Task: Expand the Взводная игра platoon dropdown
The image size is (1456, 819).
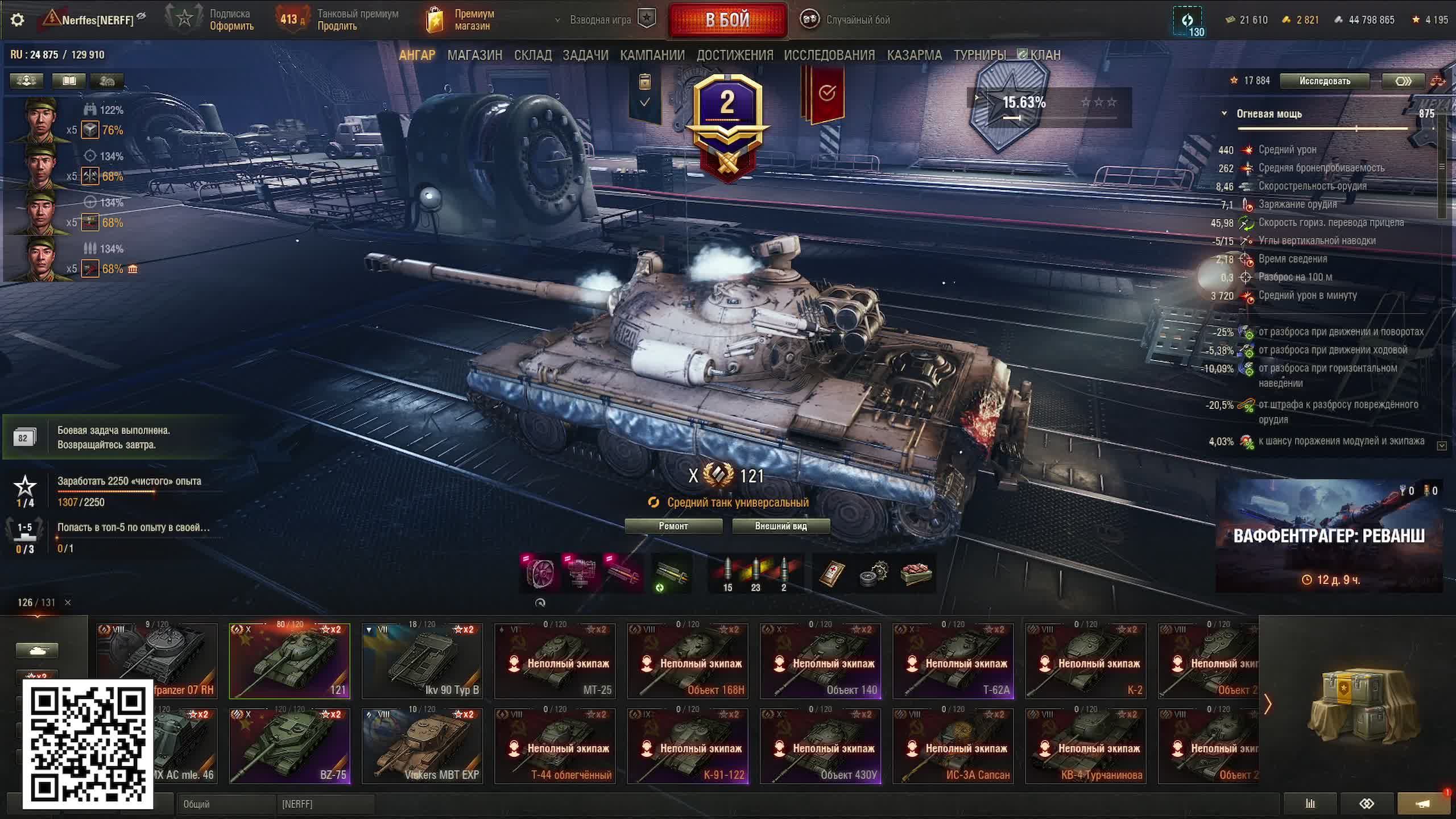Action: pyautogui.click(x=557, y=20)
